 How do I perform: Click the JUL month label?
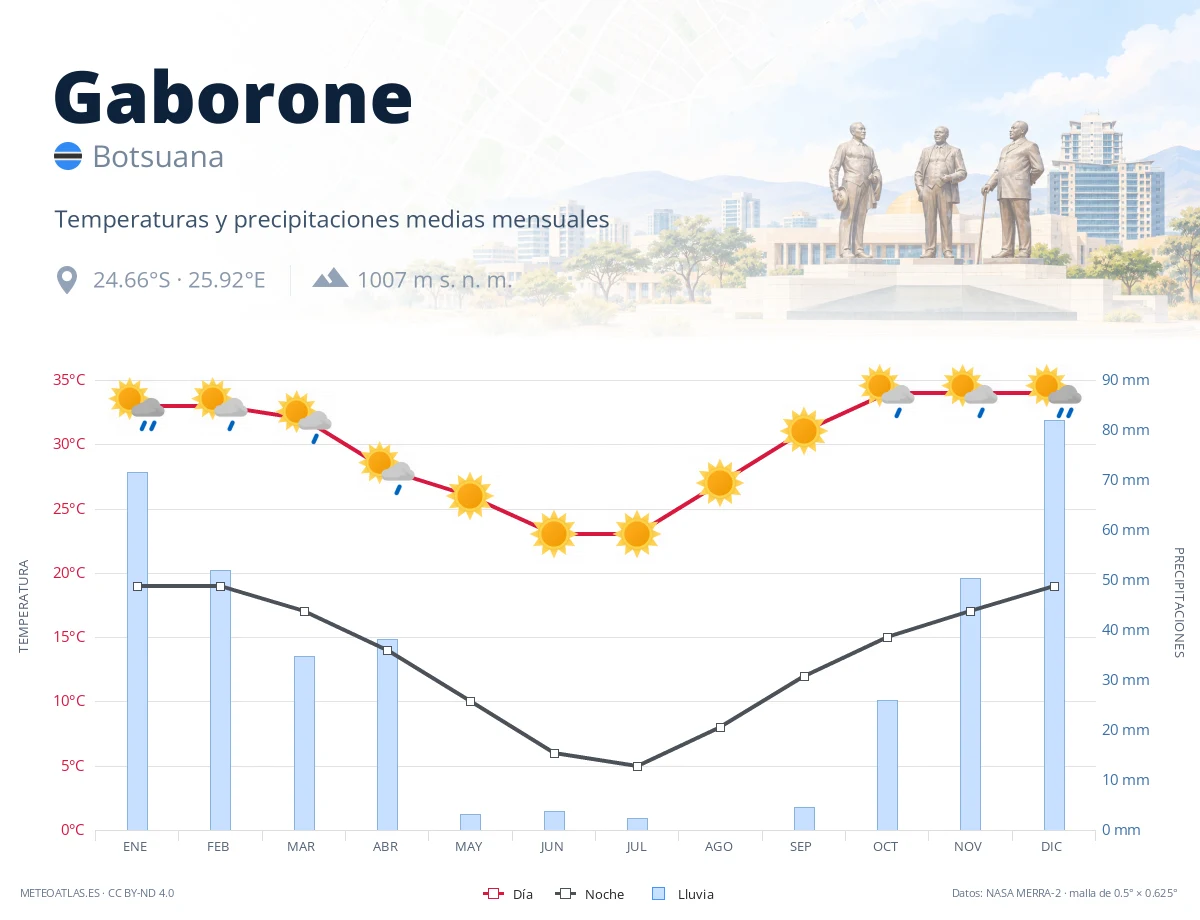pyautogui.click(x=636, y=847)
